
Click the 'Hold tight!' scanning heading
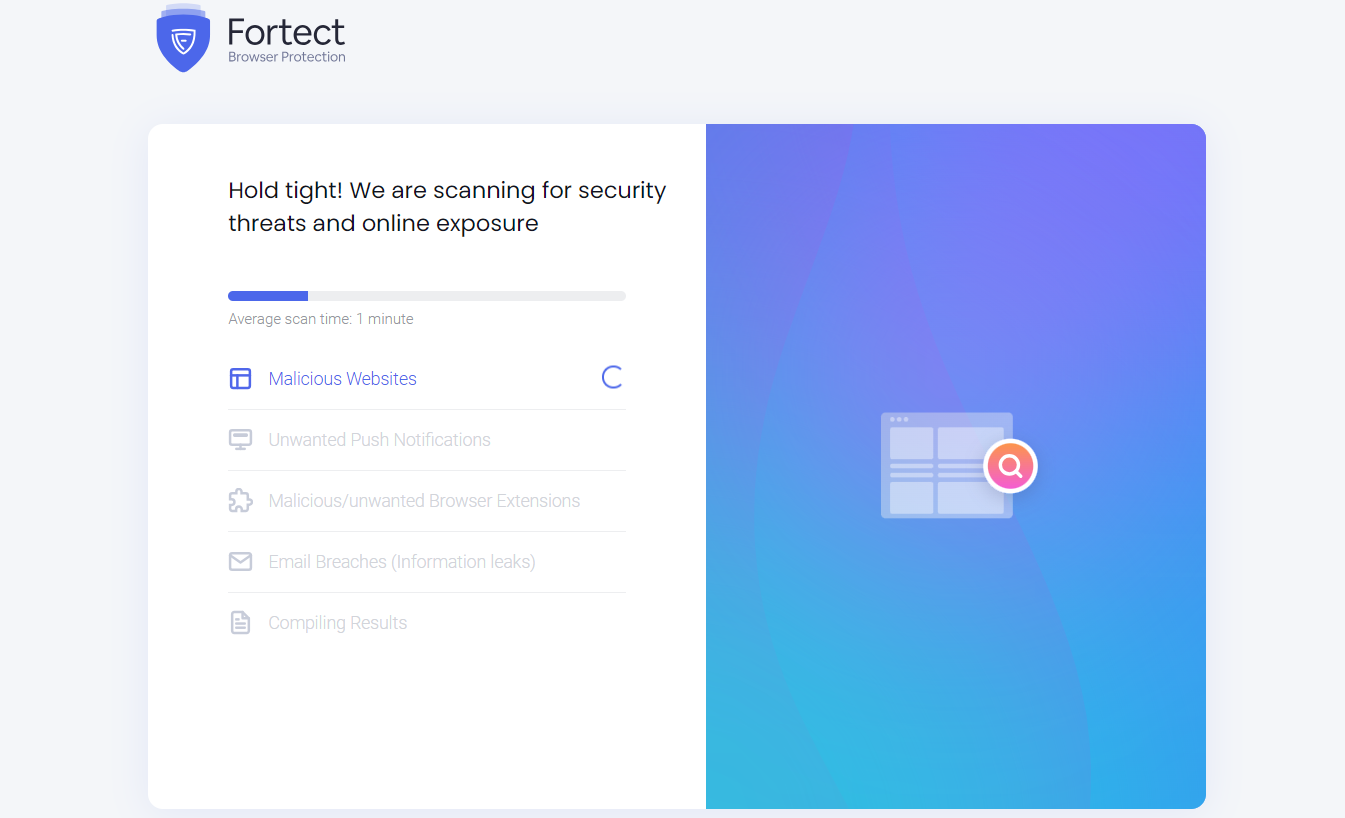point(447,207)
